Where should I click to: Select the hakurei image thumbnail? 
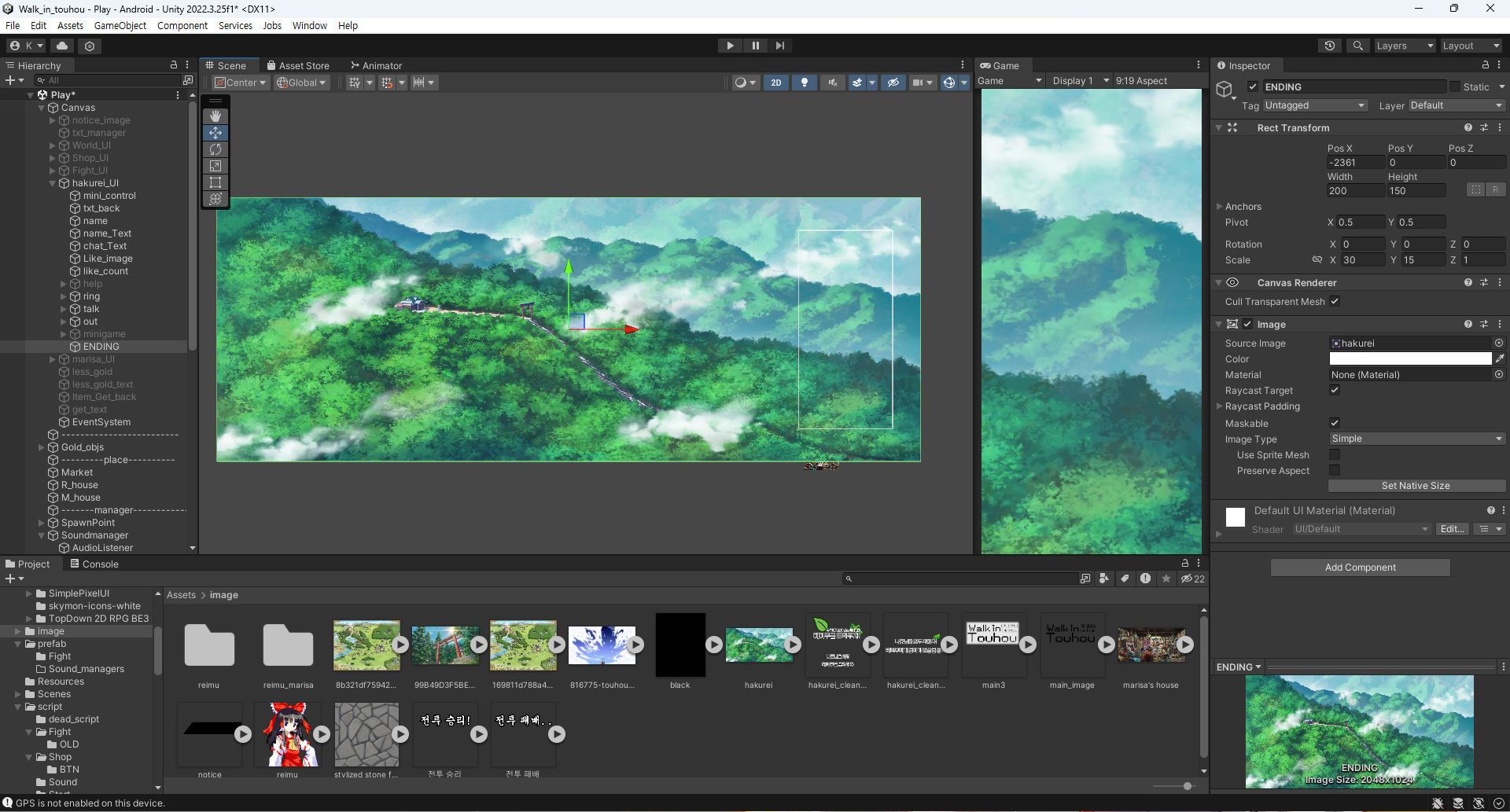tap(759, 645)
